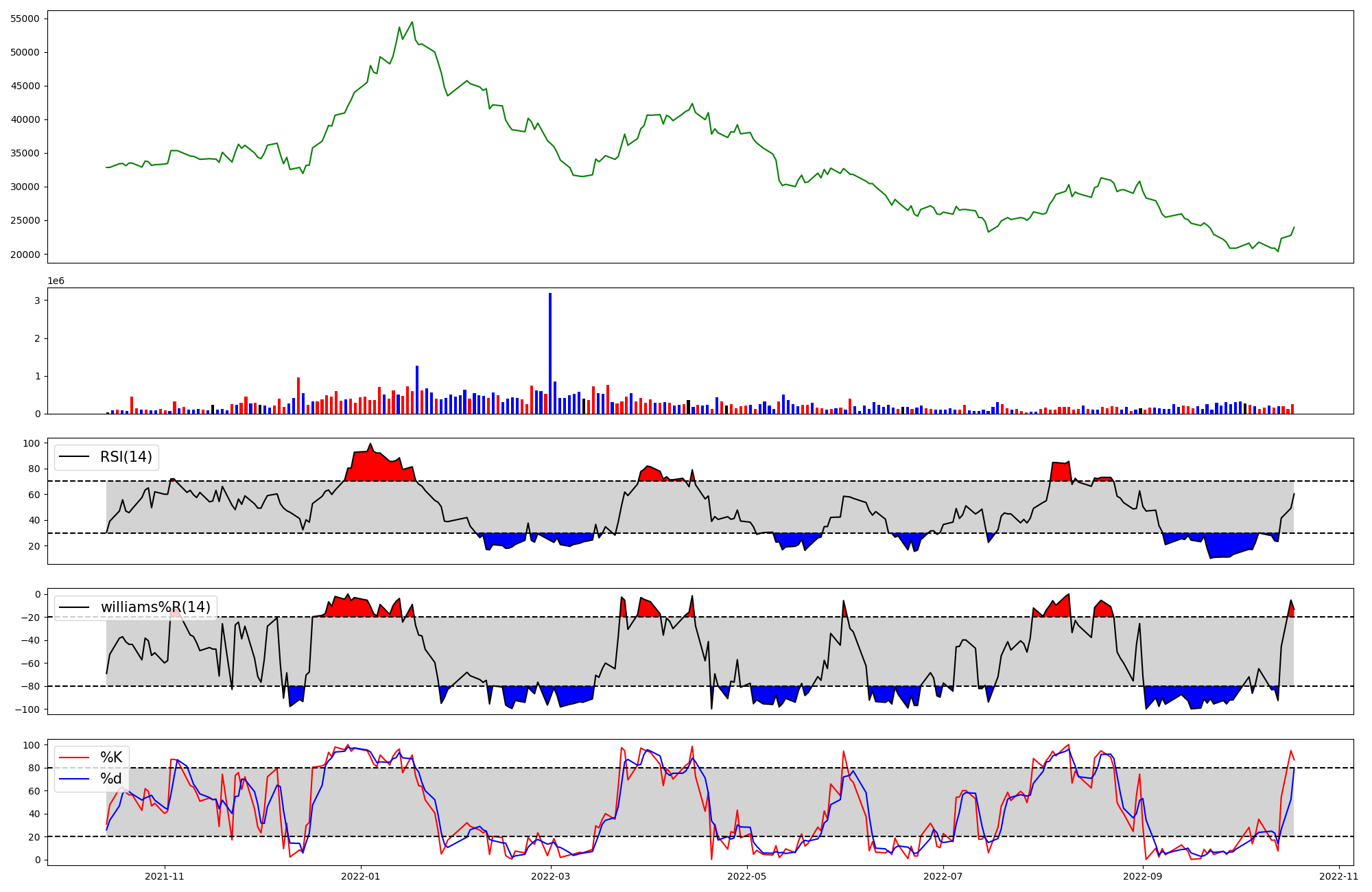Click the 2022-07 x-axis date label
Viewport: 1372px width, 892px height.
[x=943, y=876]
